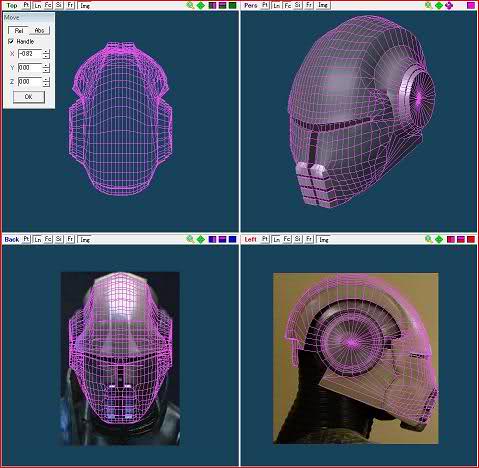This screenshot has width=479, height=468.
Task: Toggle the Handle checkbox in Move panel
Action: pyautogui.click(x=11, y=41)
